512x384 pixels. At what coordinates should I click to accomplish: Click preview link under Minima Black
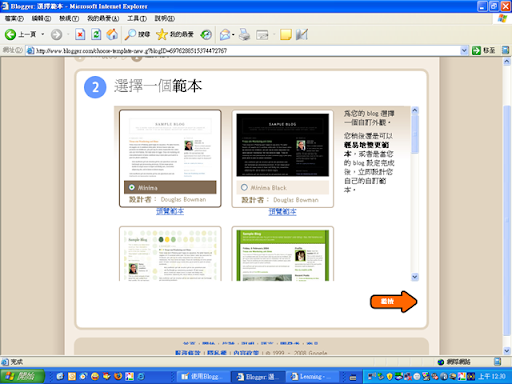[x=282, y=211]
